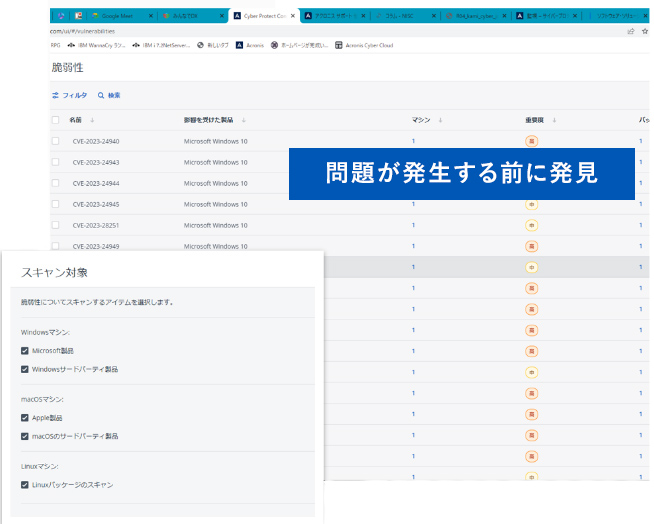The width and height of the screenshot is (654, 524).
Task: Open the ホームページが完成 bookmark
Action: [299, 45]
